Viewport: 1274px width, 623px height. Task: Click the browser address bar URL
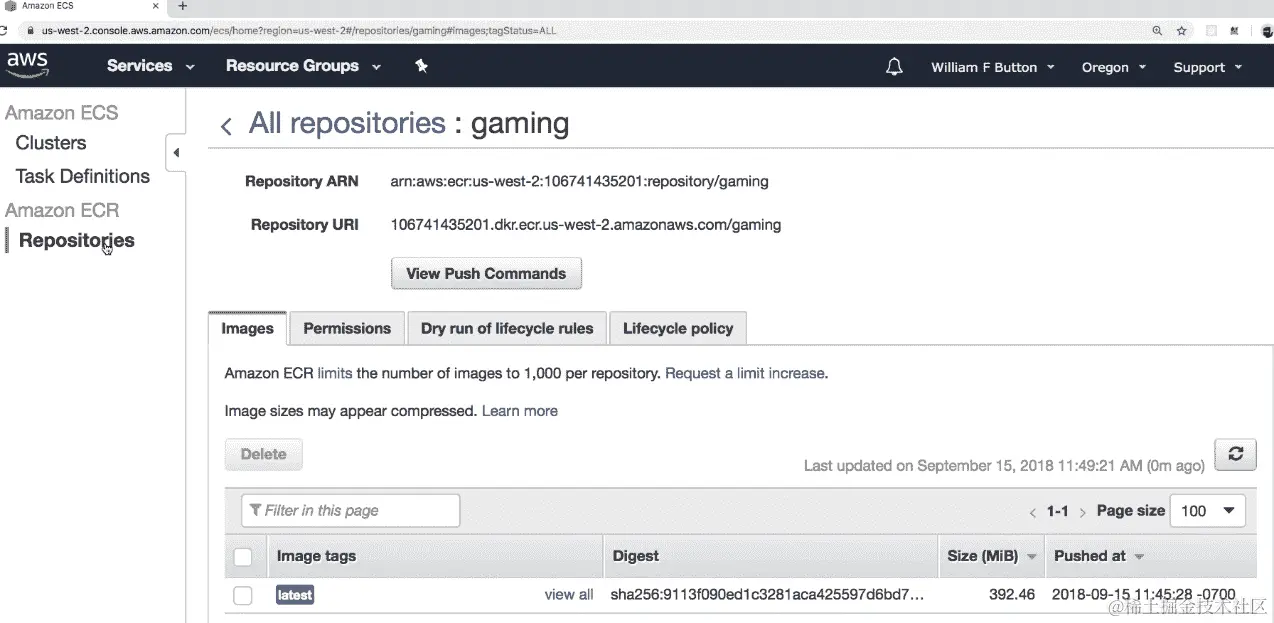[x=298, y=31]
